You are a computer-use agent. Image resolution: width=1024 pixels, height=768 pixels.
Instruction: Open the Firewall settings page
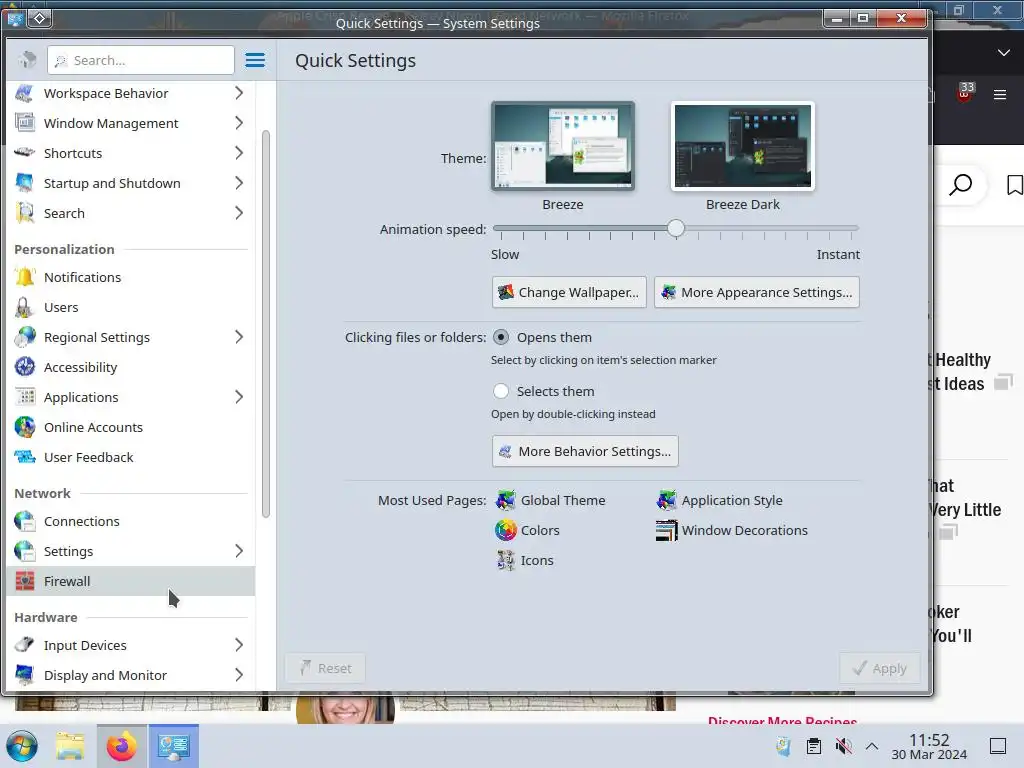[x=131, y=581]
